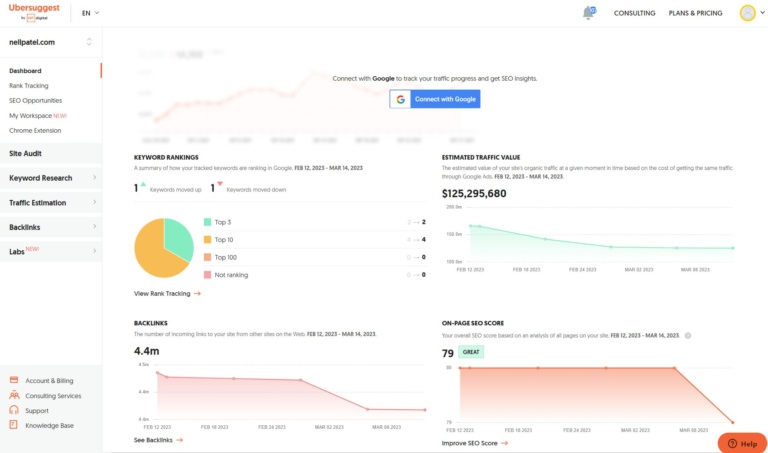Open Rank Tracking in sidebar
The image size is (768, 453).
28,86
